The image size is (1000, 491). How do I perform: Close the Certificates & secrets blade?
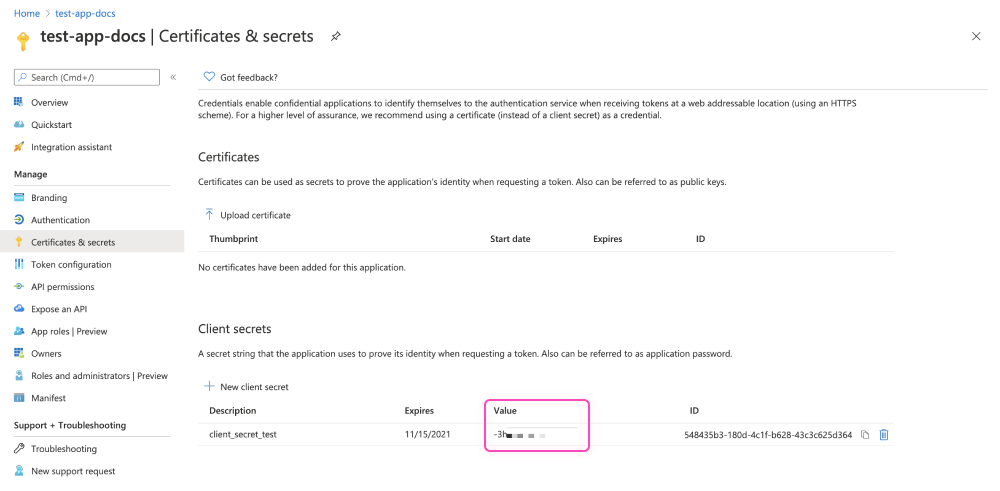coord(976,36)
